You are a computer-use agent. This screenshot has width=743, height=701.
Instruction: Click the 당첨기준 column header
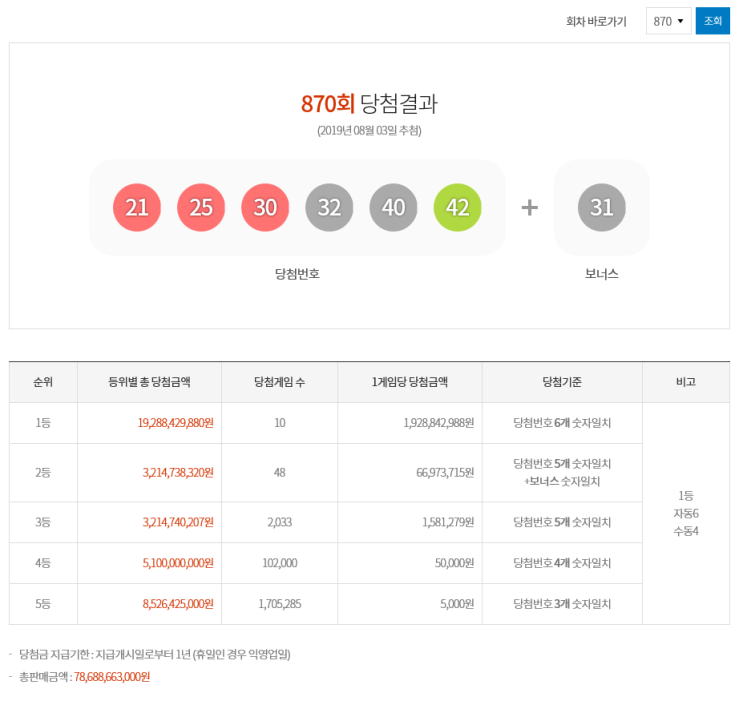click(562, 382)
